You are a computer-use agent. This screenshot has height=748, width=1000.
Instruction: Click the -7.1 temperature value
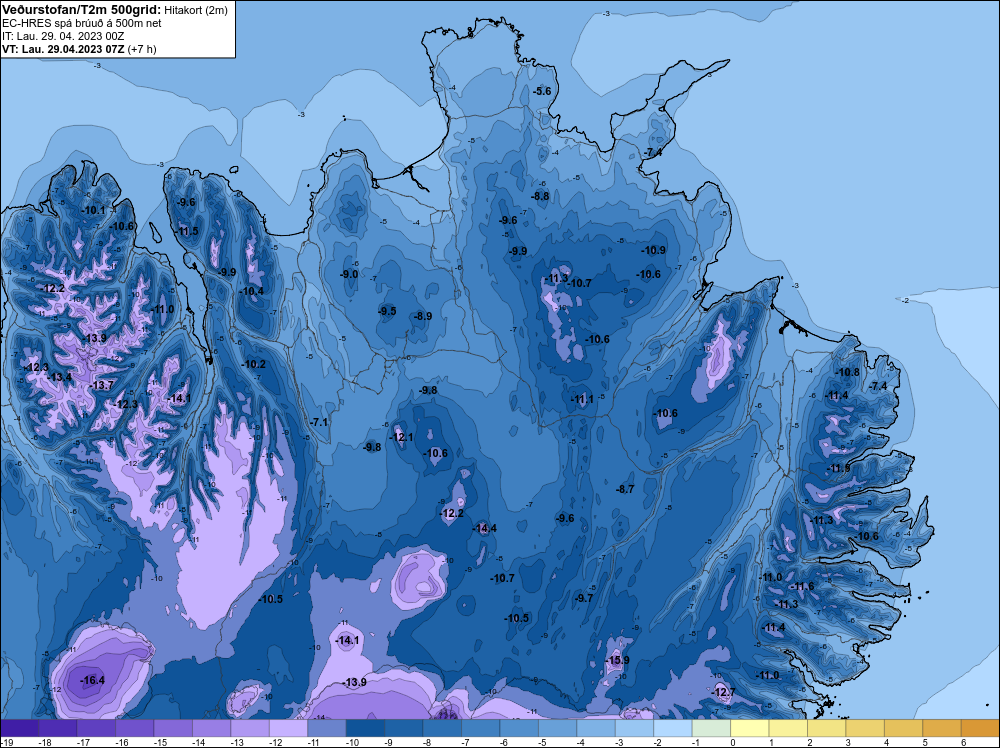tap(319, 422)
